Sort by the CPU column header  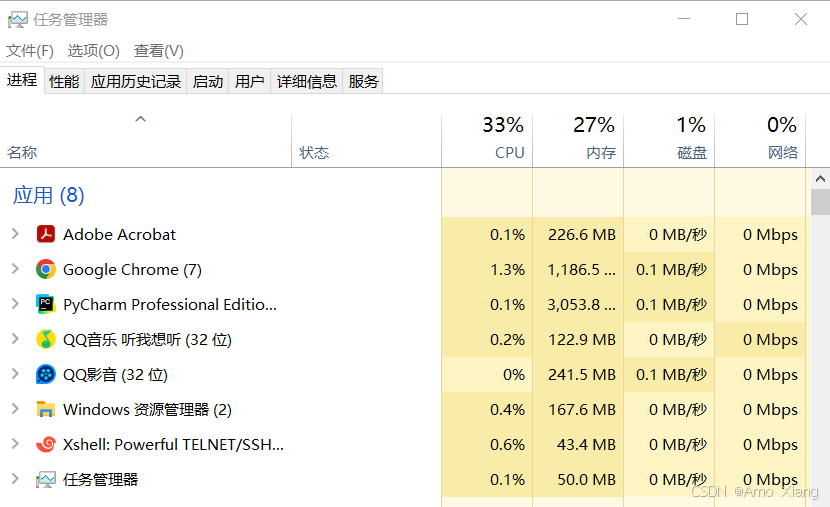(487, 141)
